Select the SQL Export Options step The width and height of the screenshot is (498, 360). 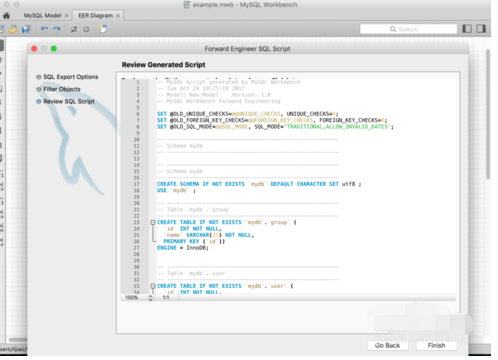[67, 77]
